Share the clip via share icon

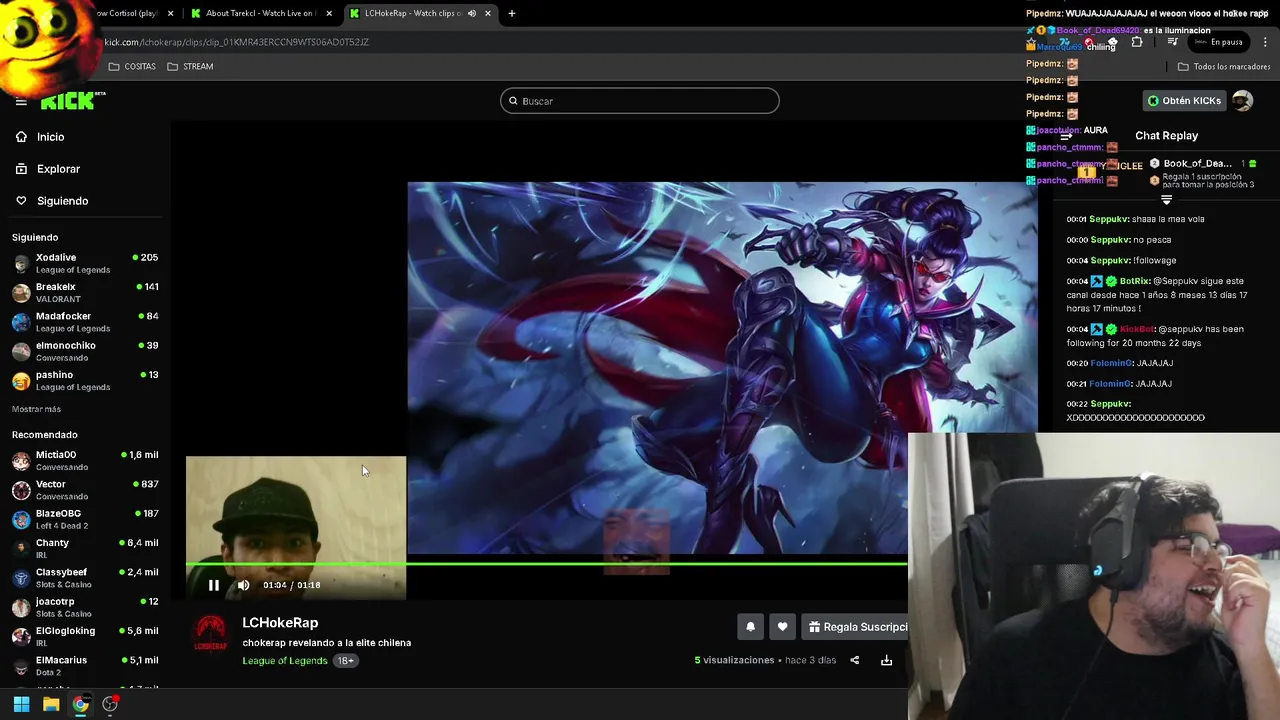click(x=854, y=660)
